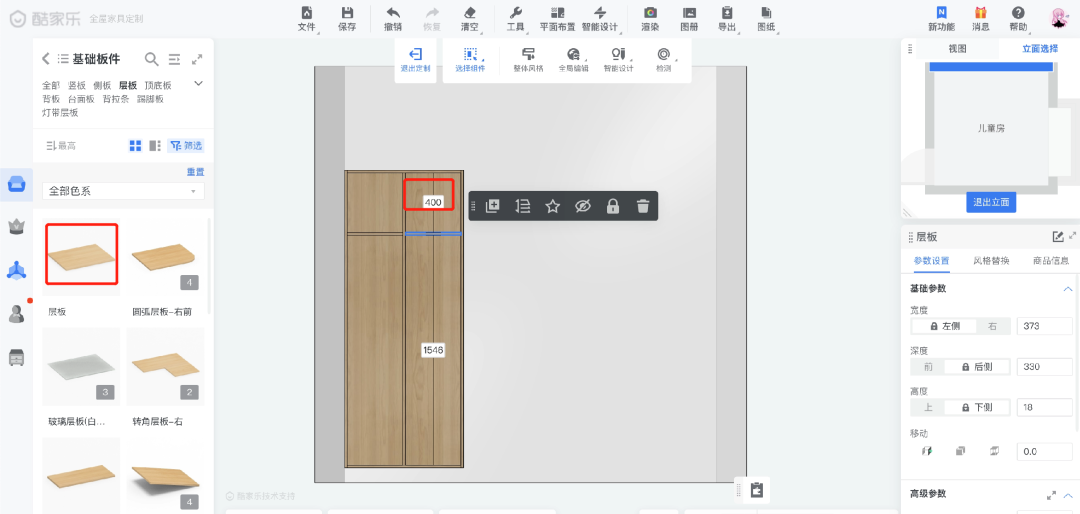1080x514 pixels.
Task: Search in the 基础板件 library
Action: click(x=152, y=59)
